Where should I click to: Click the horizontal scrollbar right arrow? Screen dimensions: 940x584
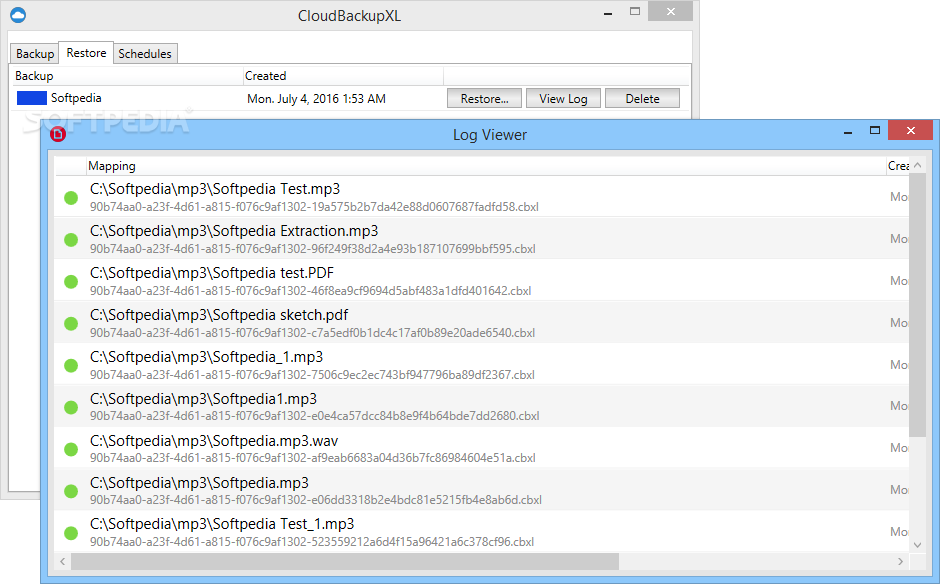900,561
